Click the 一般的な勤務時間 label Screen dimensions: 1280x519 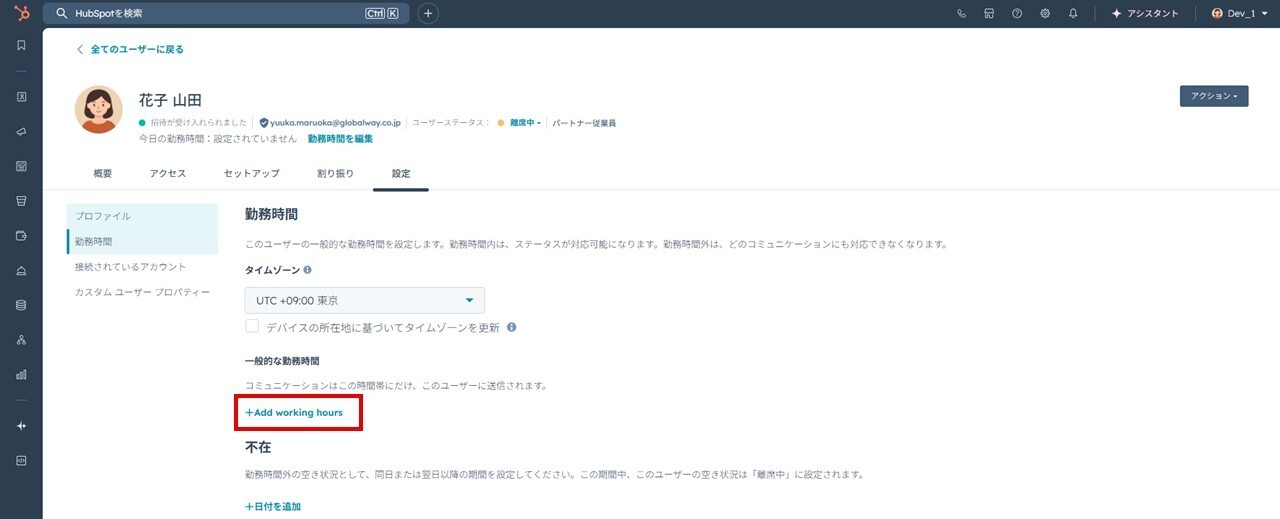click(282, 360)
